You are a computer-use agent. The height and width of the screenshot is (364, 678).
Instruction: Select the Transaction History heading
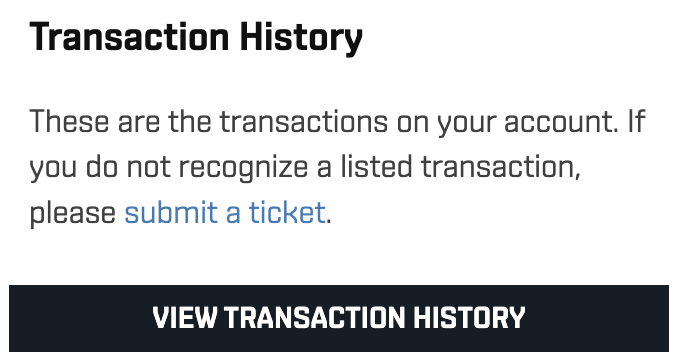click(x=196, y=38)
